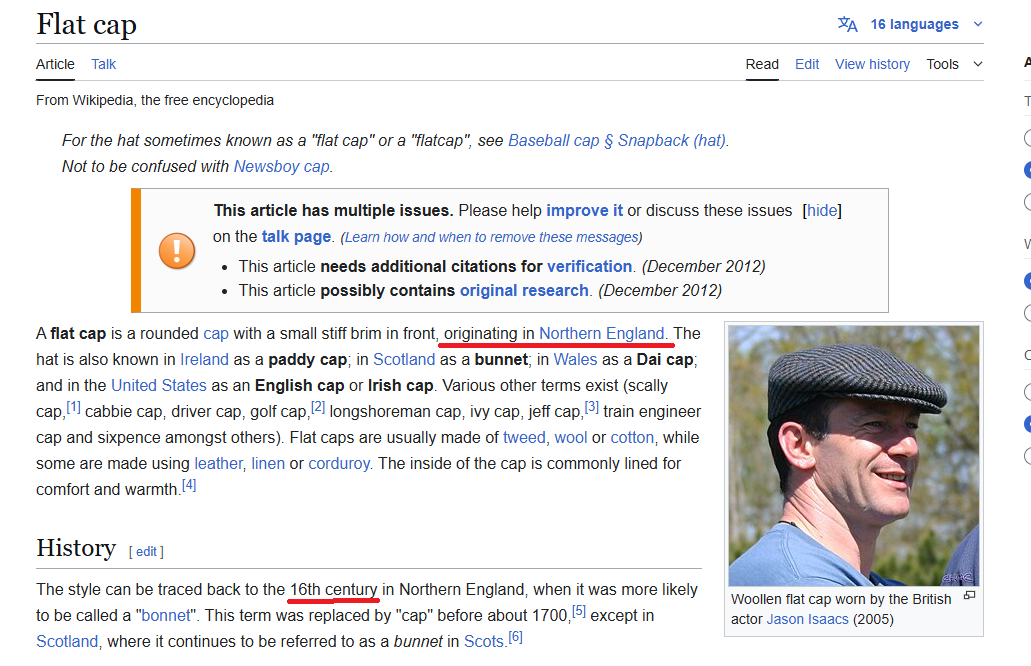Open the Jason Isaacs link in caption
Image resolution: width=1031 pixels, height=666 pixels.
point(807,619)
